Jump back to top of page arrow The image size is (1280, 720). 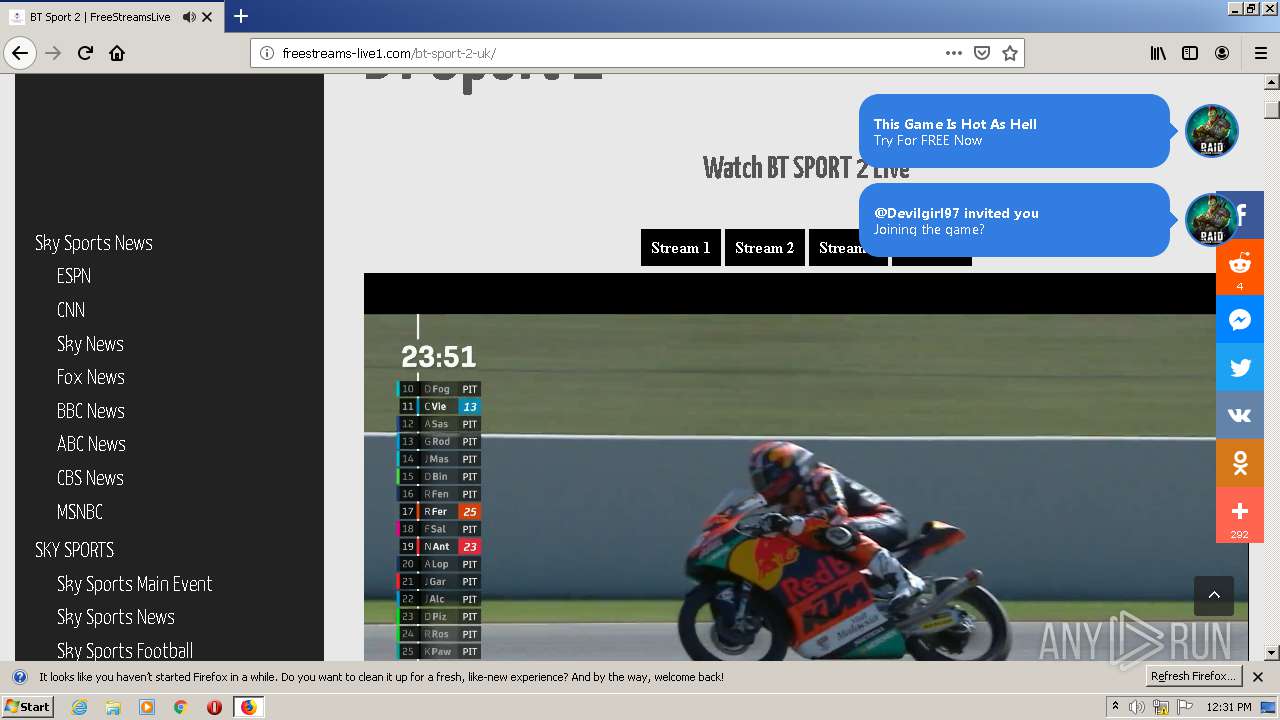1214,595
